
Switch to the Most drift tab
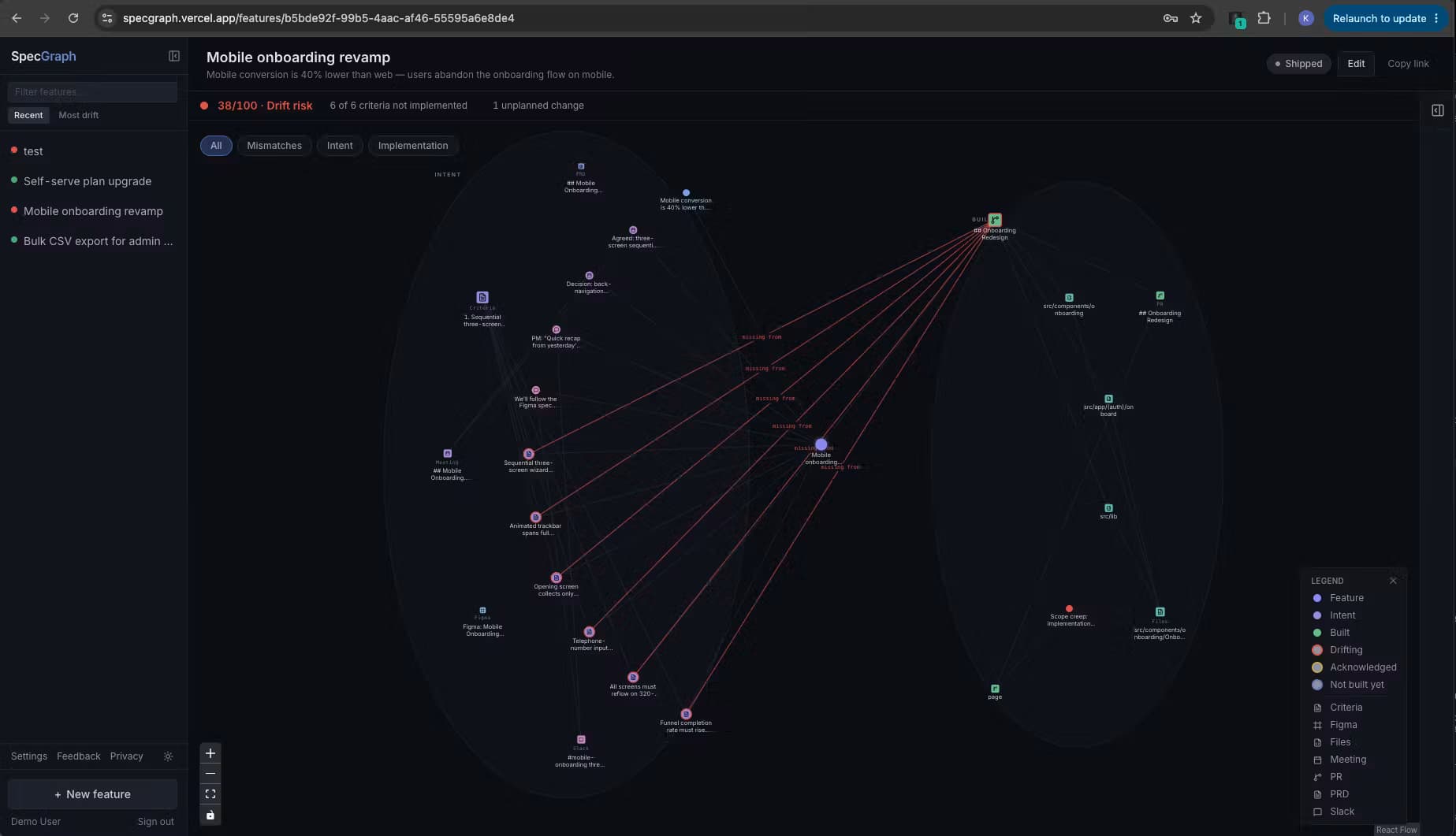click(x=79, y=115)
